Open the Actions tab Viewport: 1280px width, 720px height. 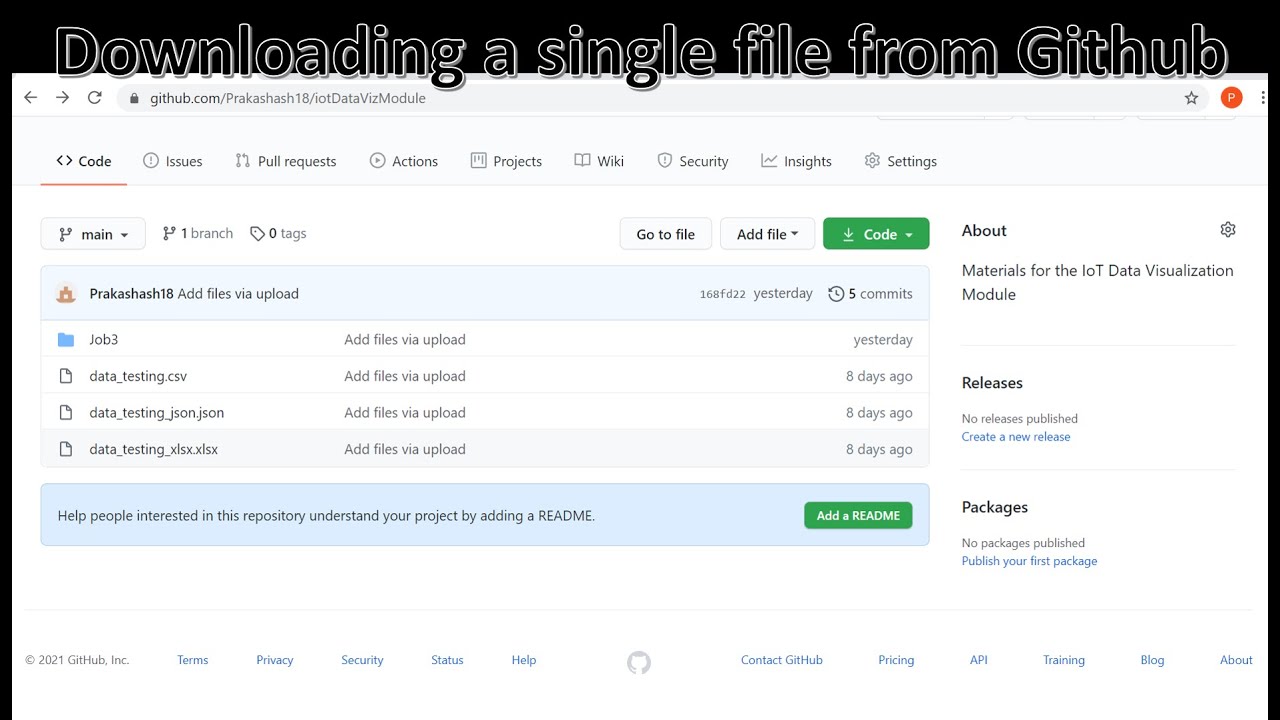click(404, 161)
